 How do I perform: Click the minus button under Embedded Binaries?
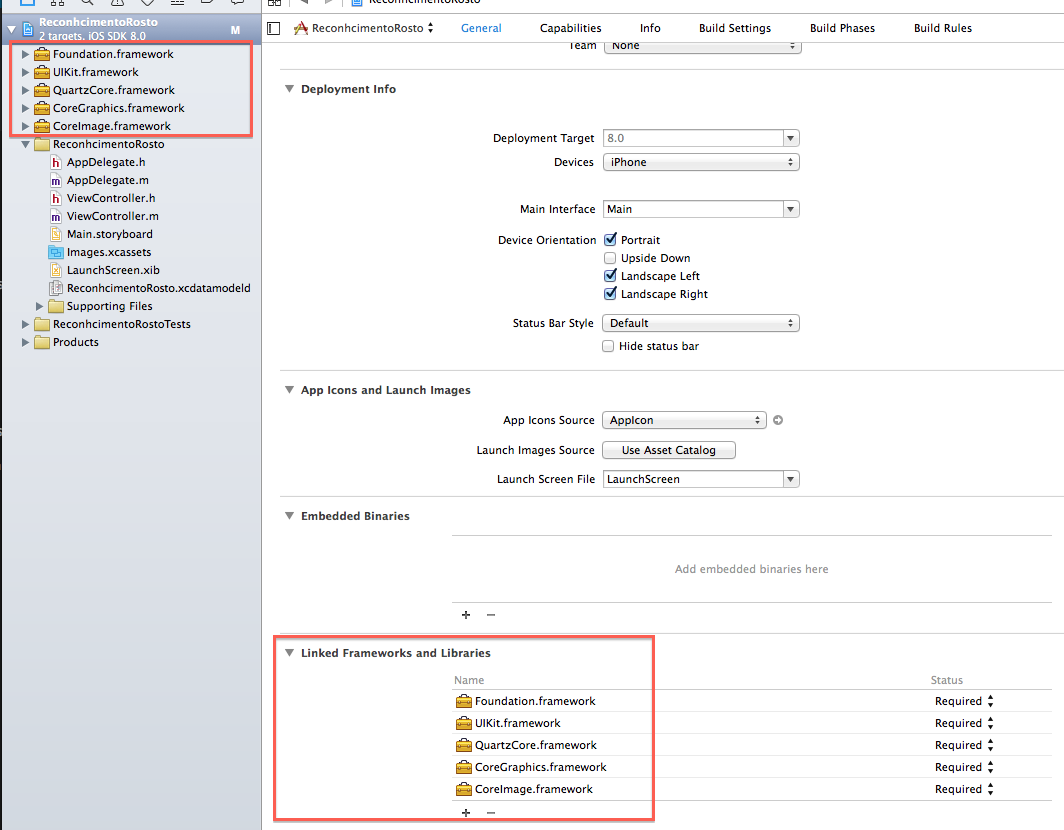(491, 615)
